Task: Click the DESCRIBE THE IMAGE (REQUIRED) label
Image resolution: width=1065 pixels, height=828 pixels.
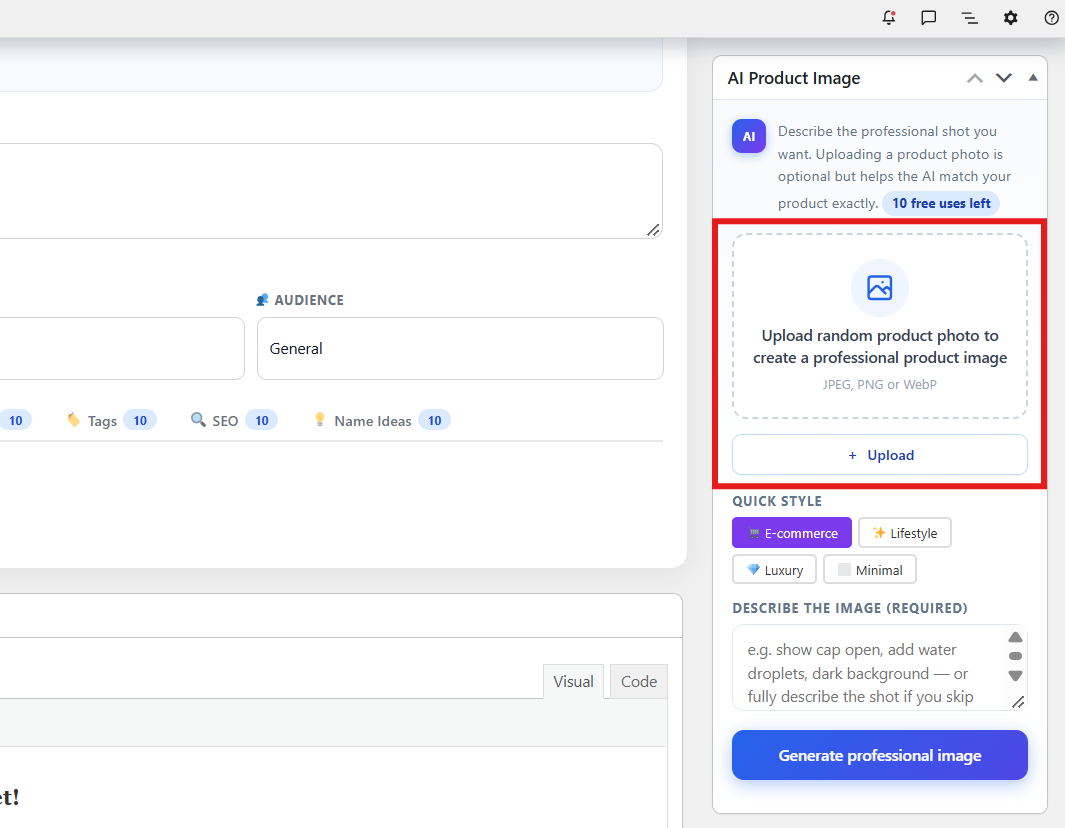Action: 850,608
